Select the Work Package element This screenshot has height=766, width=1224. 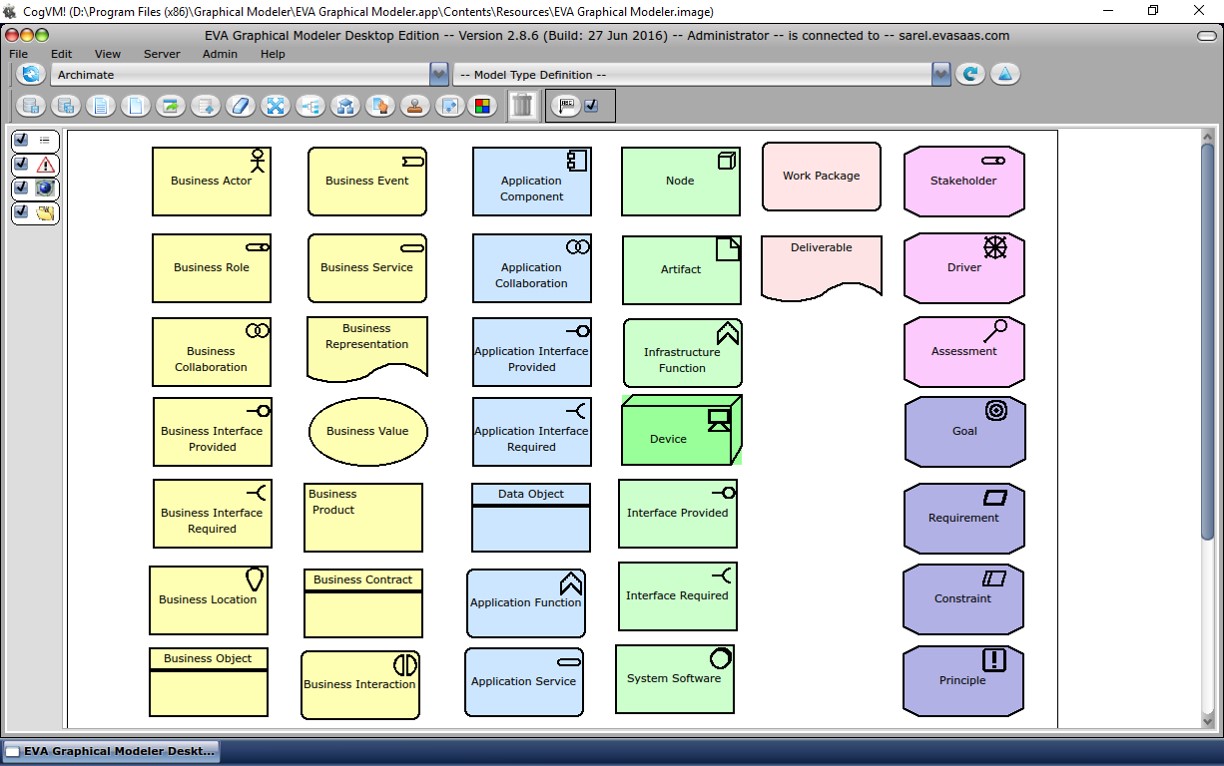point(822,176)
